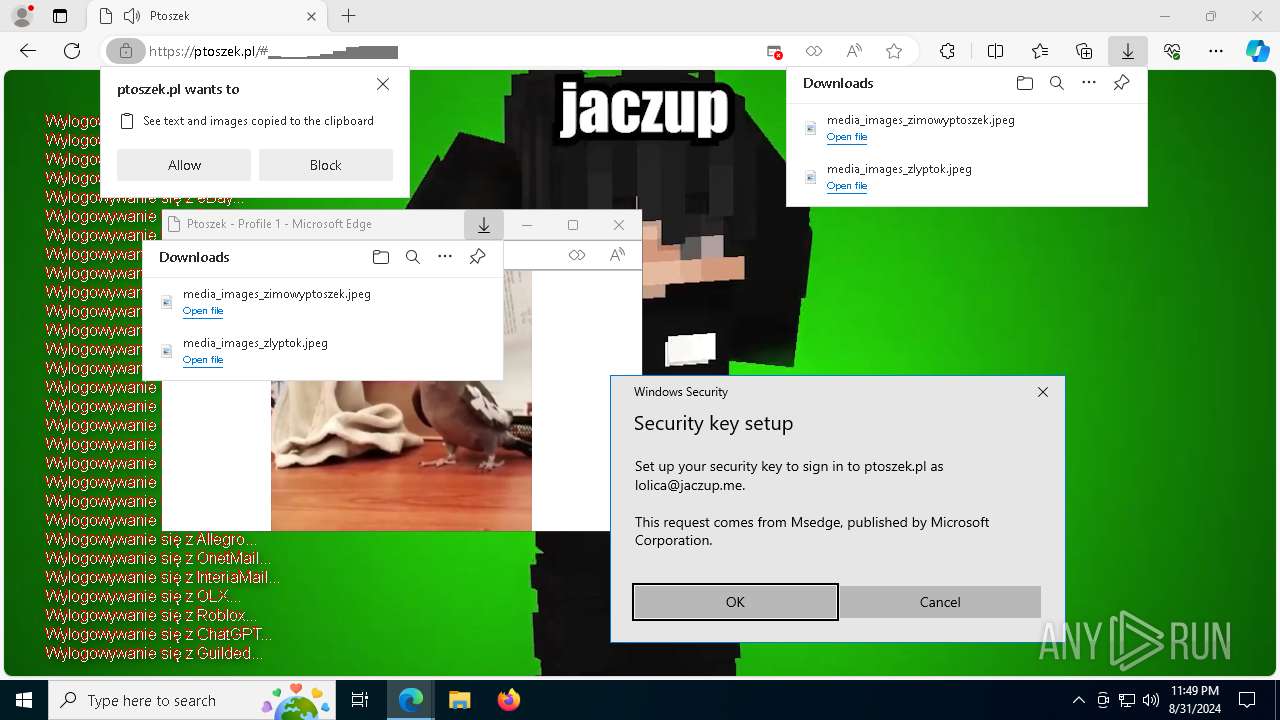Image resolution: width=1280 pixels, height=720 pixels.
Task: Toggle split screen view icon
Action: 995,51
